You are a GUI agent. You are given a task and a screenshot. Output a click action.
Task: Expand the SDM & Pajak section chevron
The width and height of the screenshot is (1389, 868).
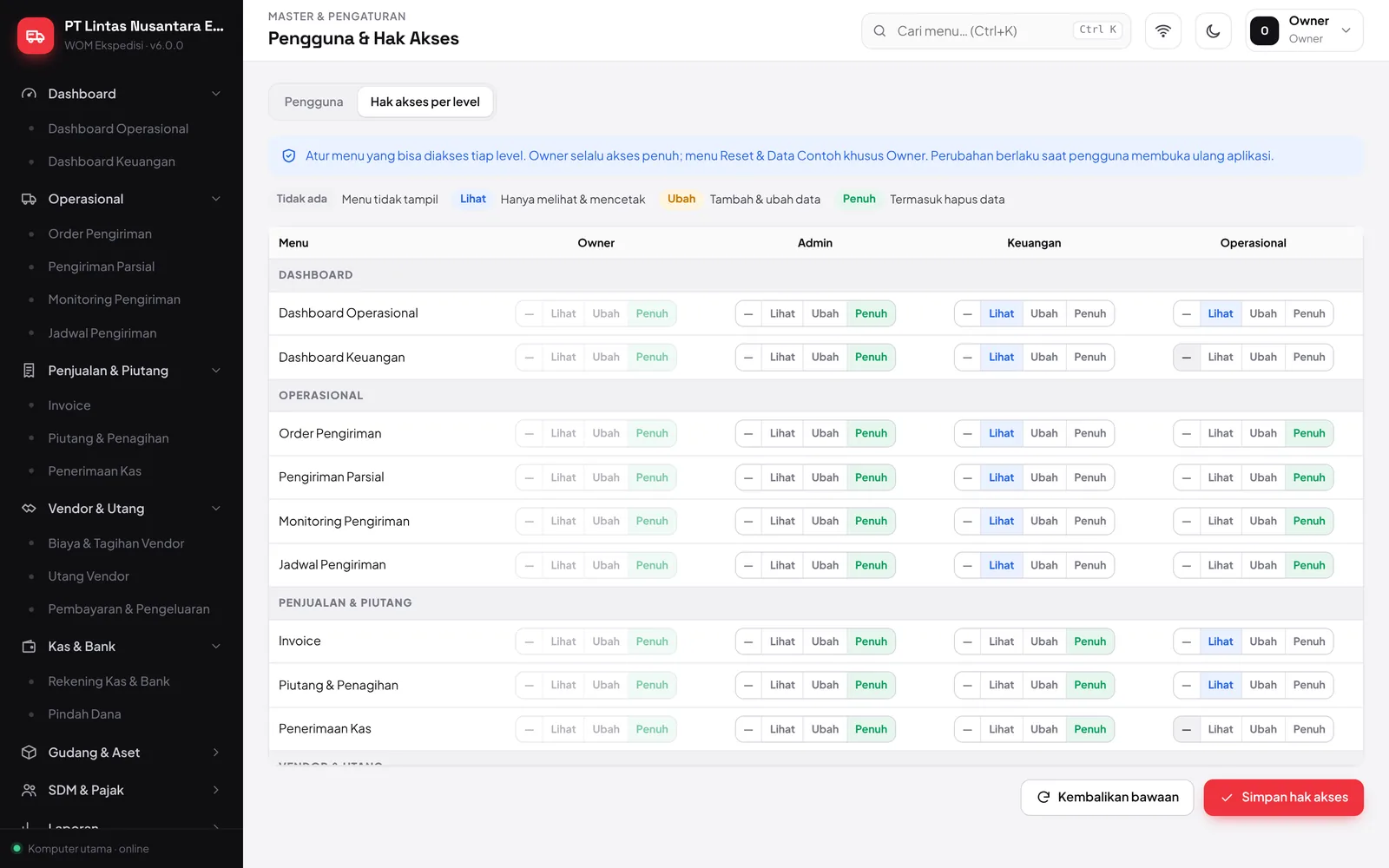point(216,790)
